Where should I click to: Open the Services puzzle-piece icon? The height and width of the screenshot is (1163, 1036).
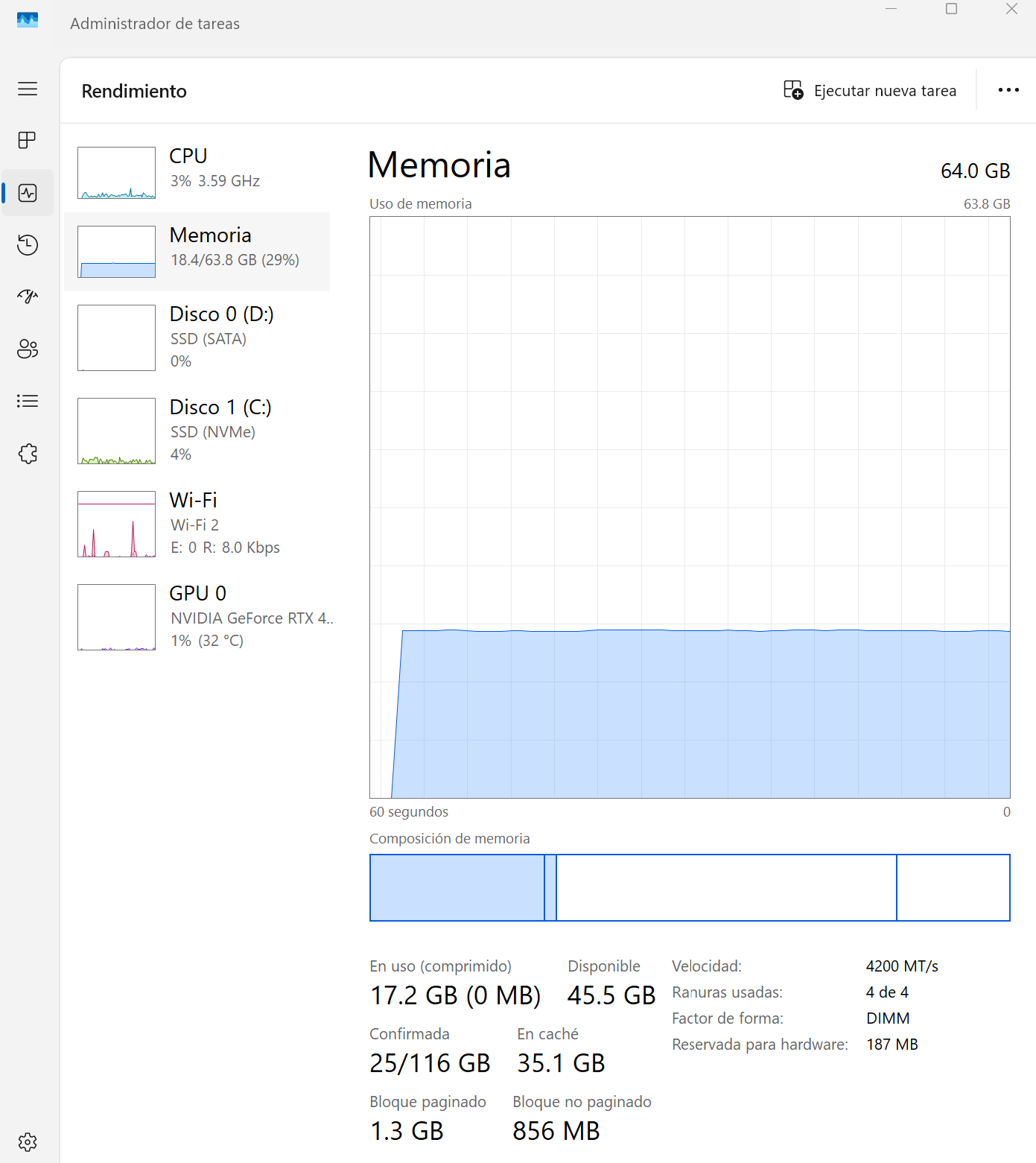point(28,454)
